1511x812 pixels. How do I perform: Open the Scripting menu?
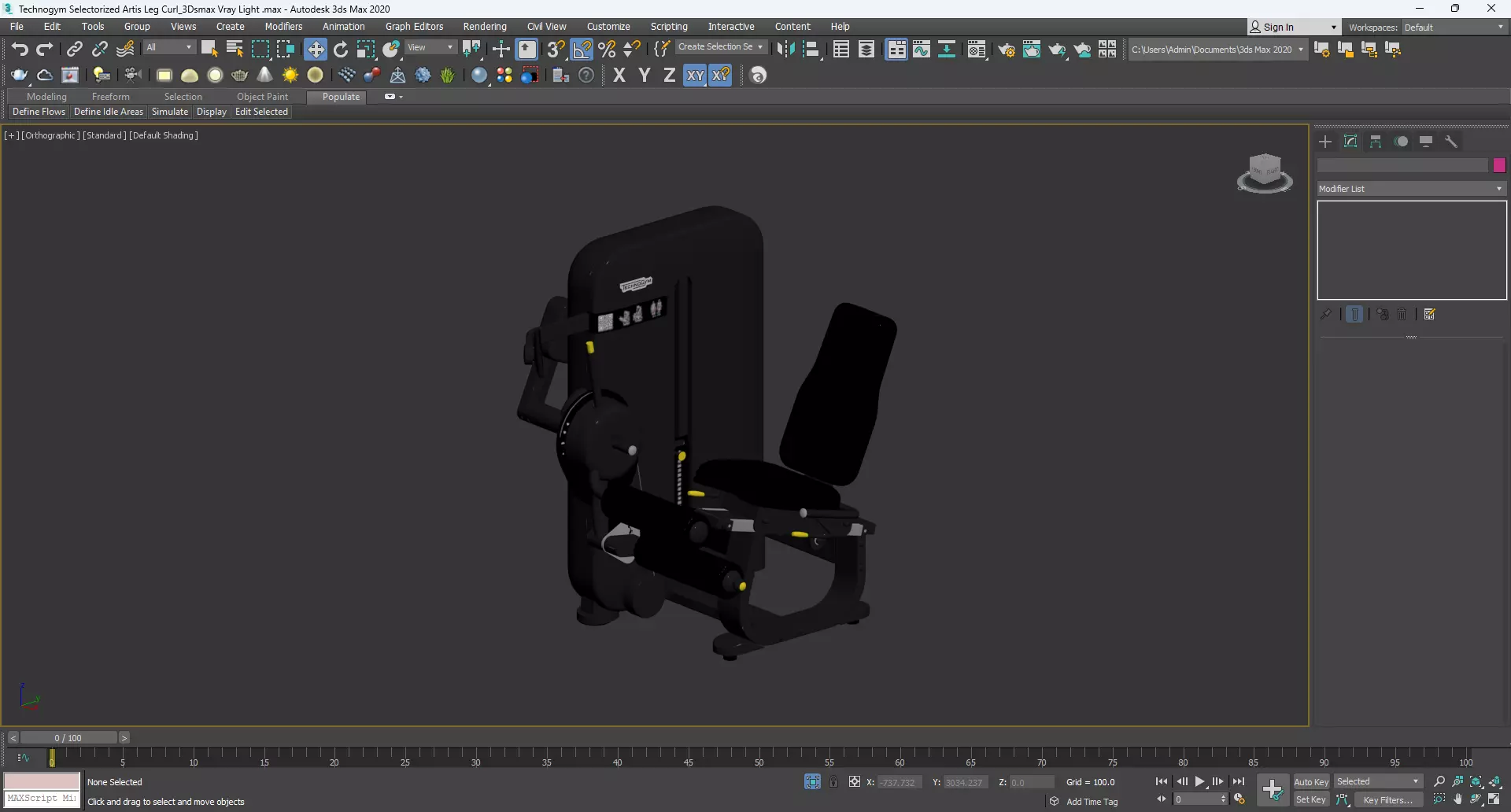[669, 27]
